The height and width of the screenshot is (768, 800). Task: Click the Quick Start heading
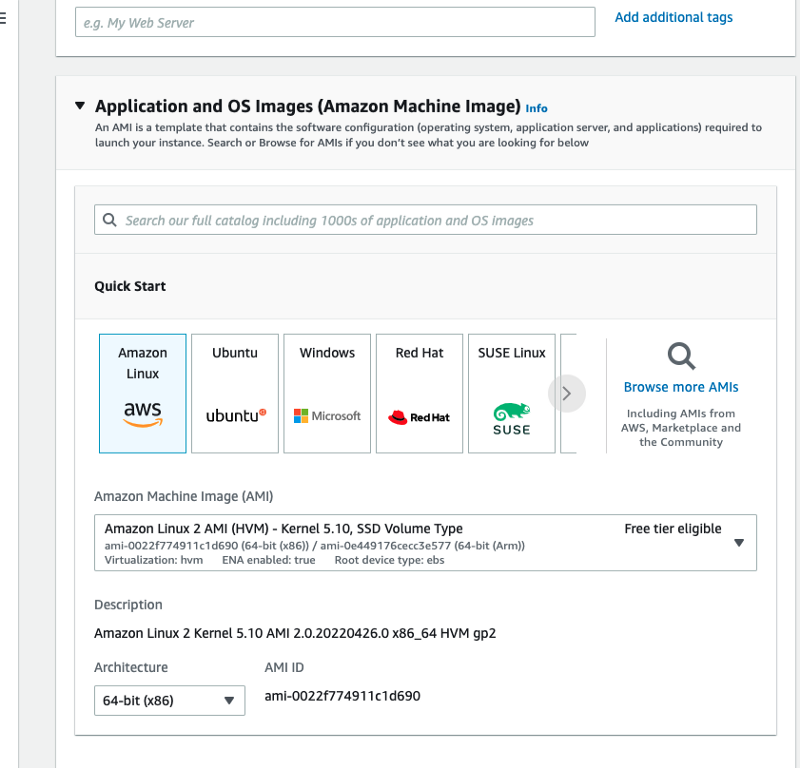coord(130,286)
